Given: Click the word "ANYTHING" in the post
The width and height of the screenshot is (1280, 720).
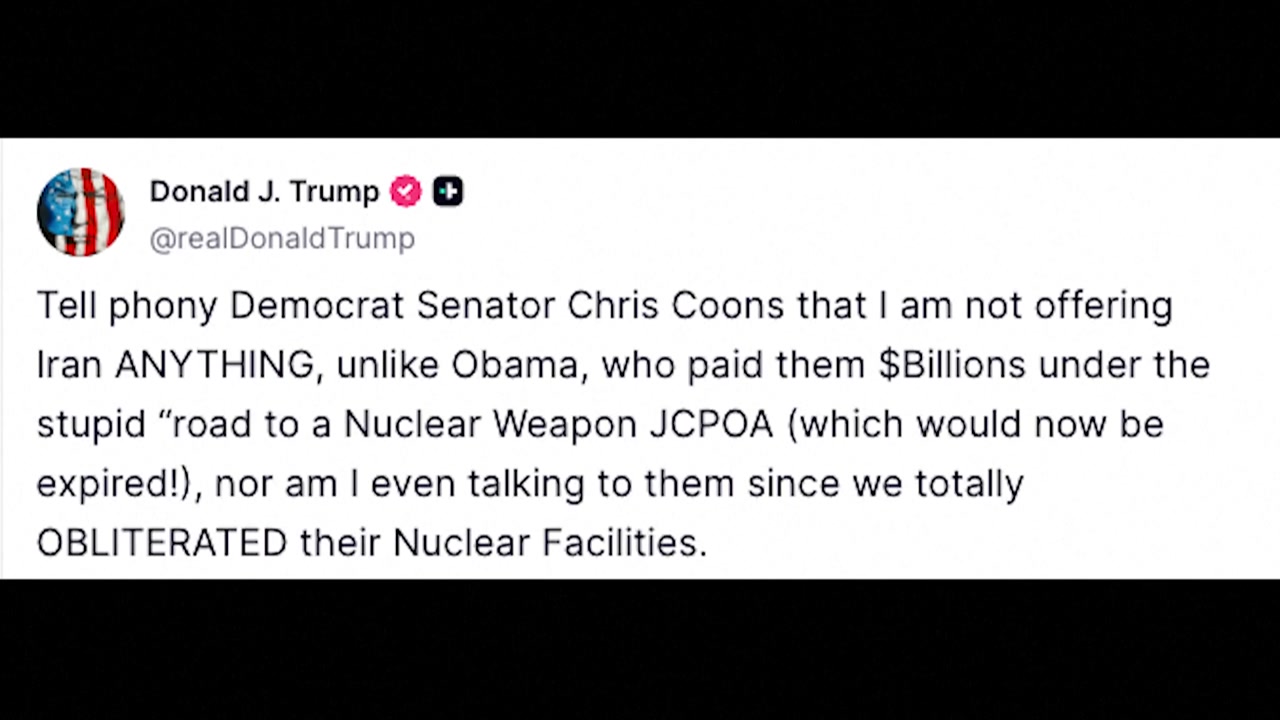Looking at the screenshot, I should pos(215,365).
